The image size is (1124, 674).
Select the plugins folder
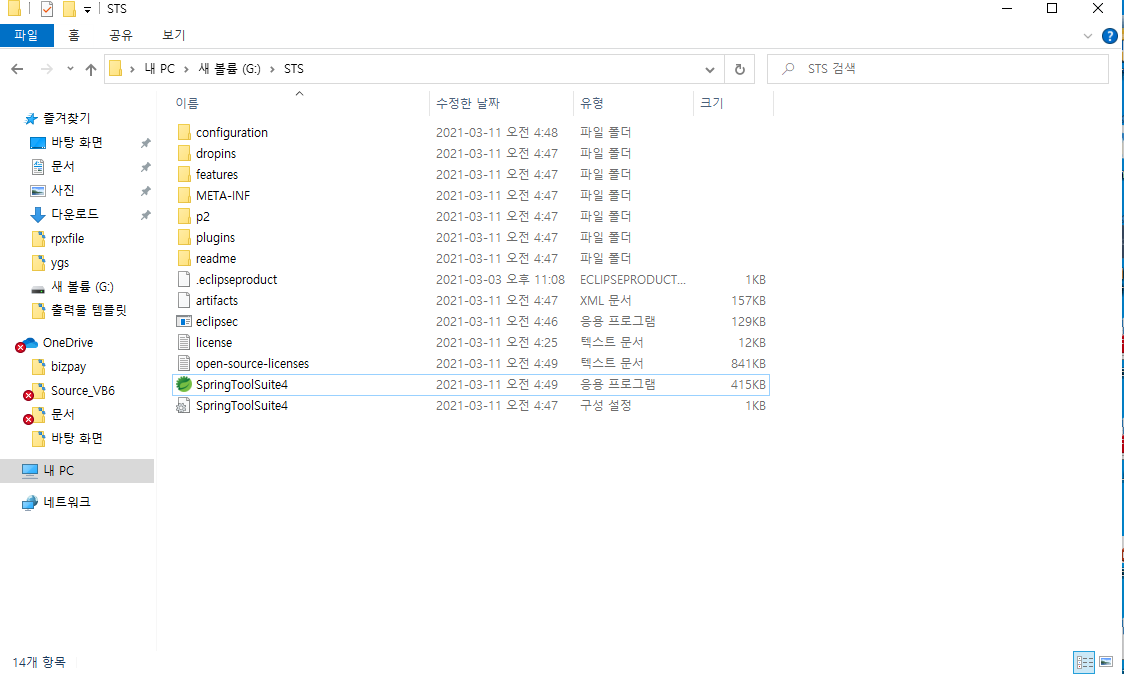tap(470, 237)
